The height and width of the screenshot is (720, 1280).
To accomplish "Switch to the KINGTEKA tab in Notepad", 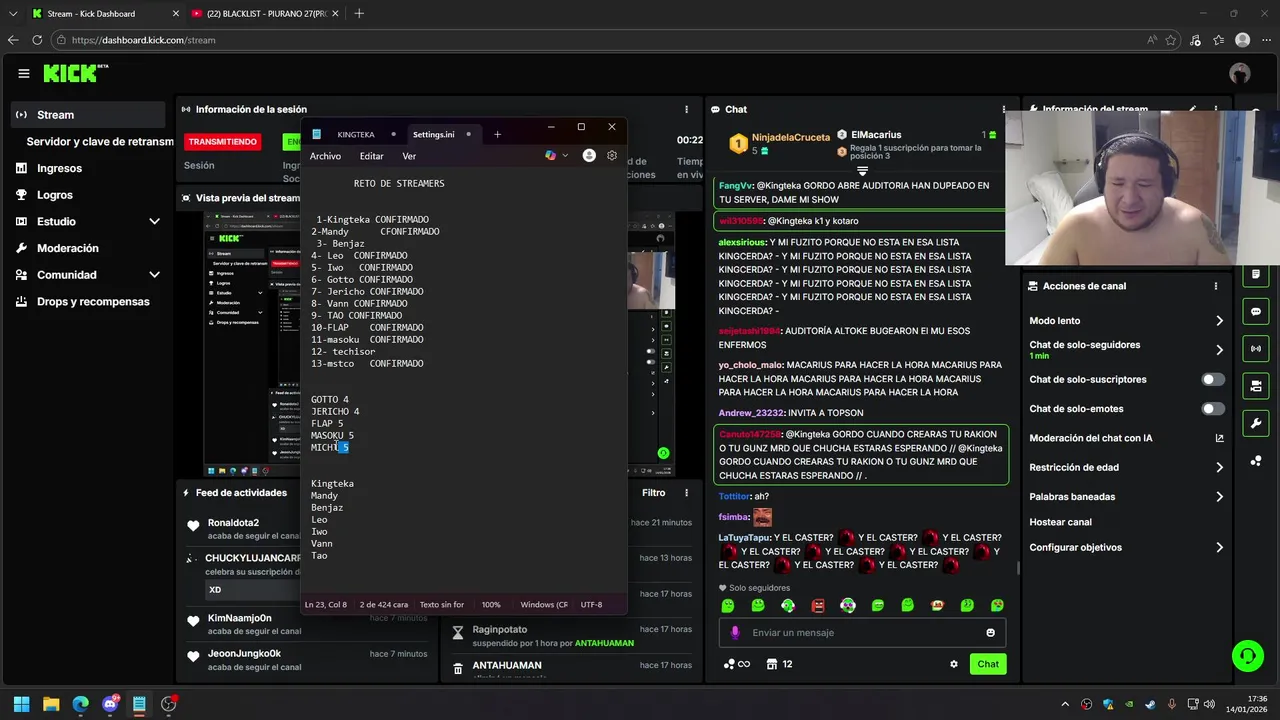I will (355, 134).
